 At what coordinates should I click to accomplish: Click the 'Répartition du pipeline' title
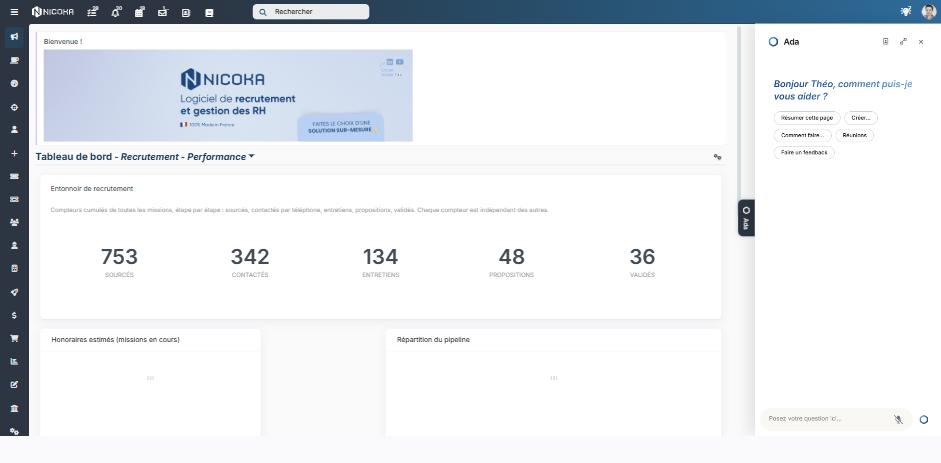433,340
